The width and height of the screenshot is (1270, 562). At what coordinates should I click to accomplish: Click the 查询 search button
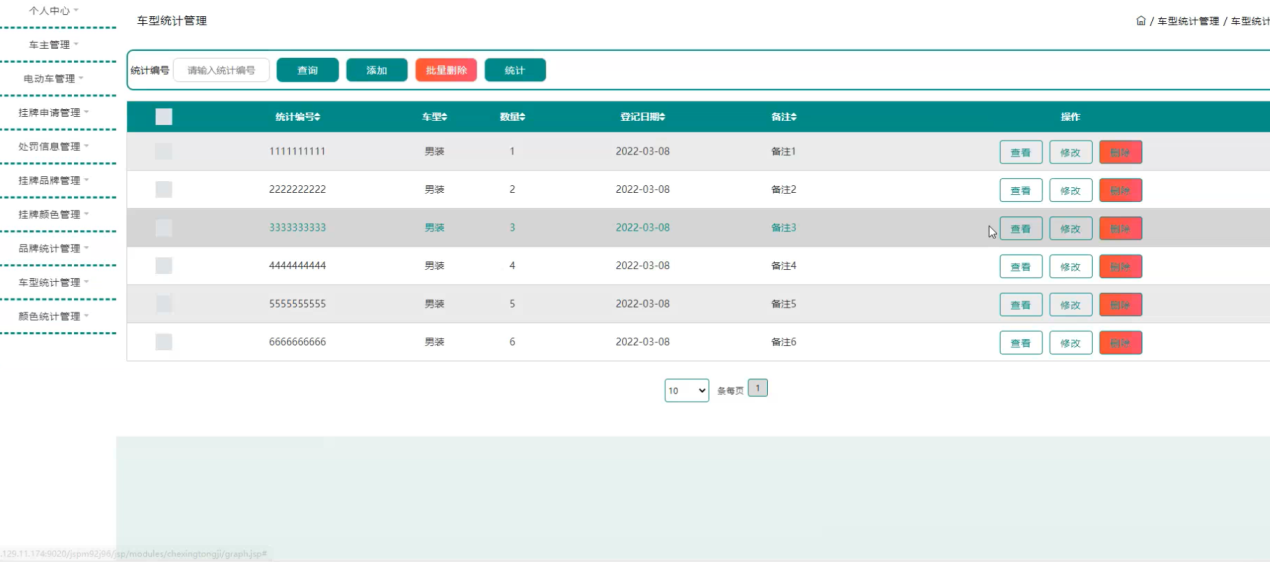tap(307, 70)
